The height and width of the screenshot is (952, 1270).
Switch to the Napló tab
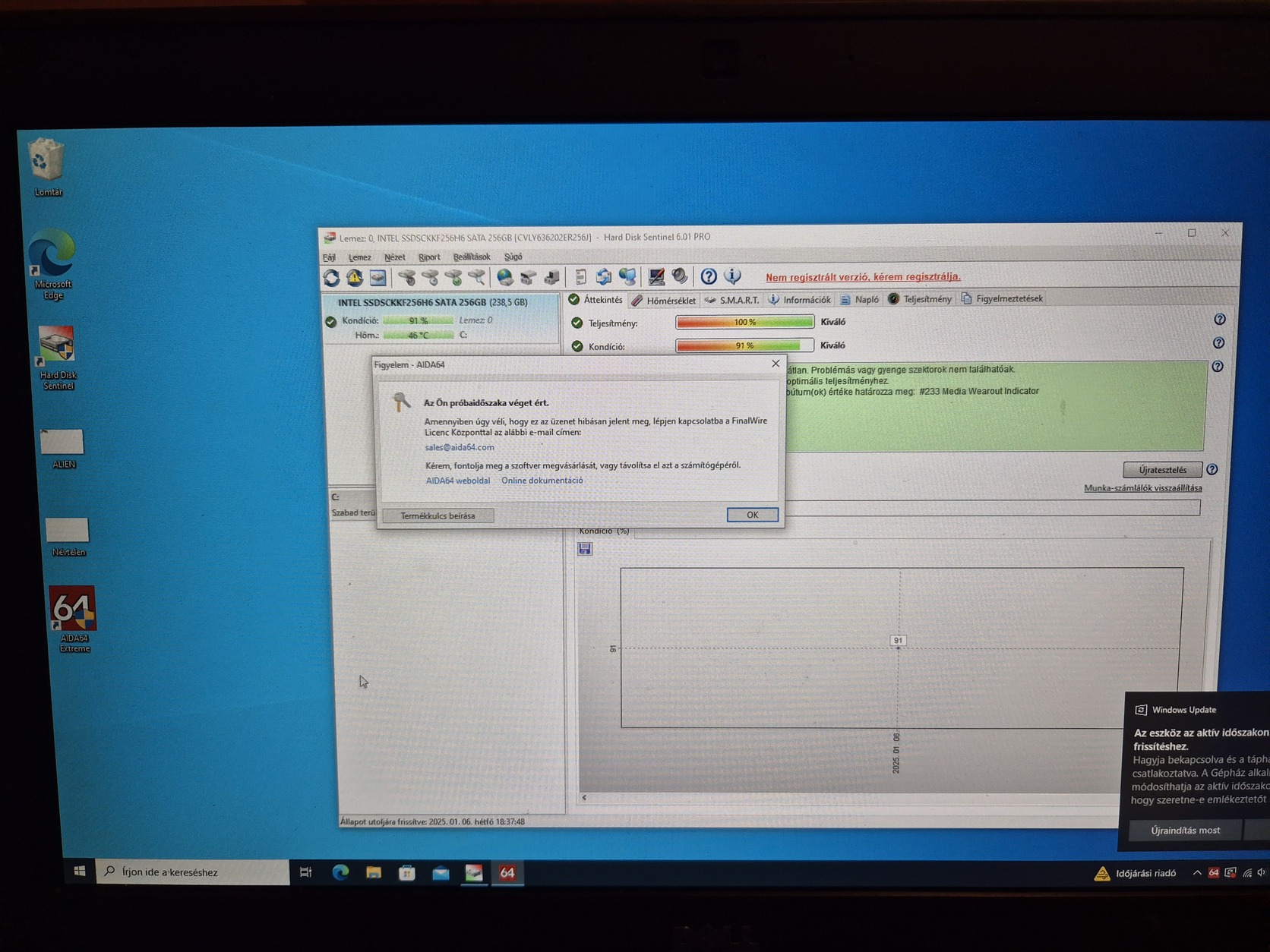point(860,299)
